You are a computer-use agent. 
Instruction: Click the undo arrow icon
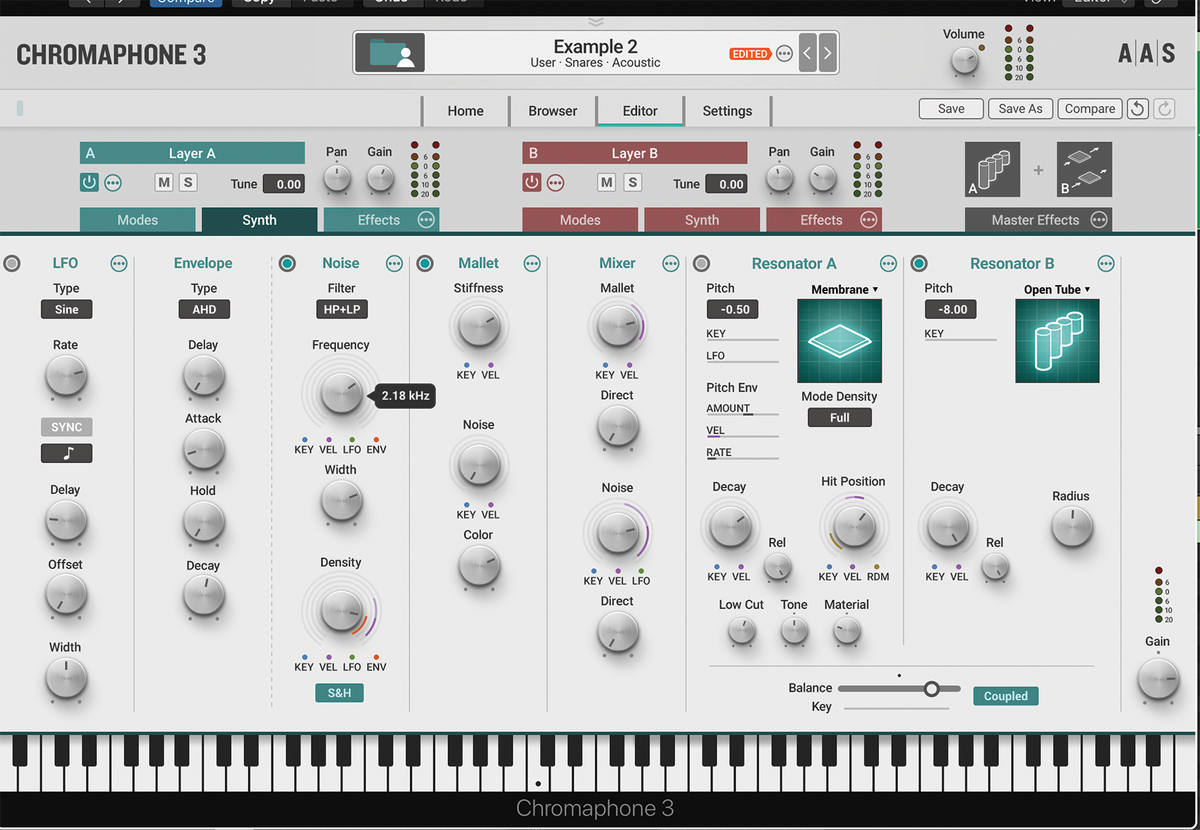(x=1137, y=108)
